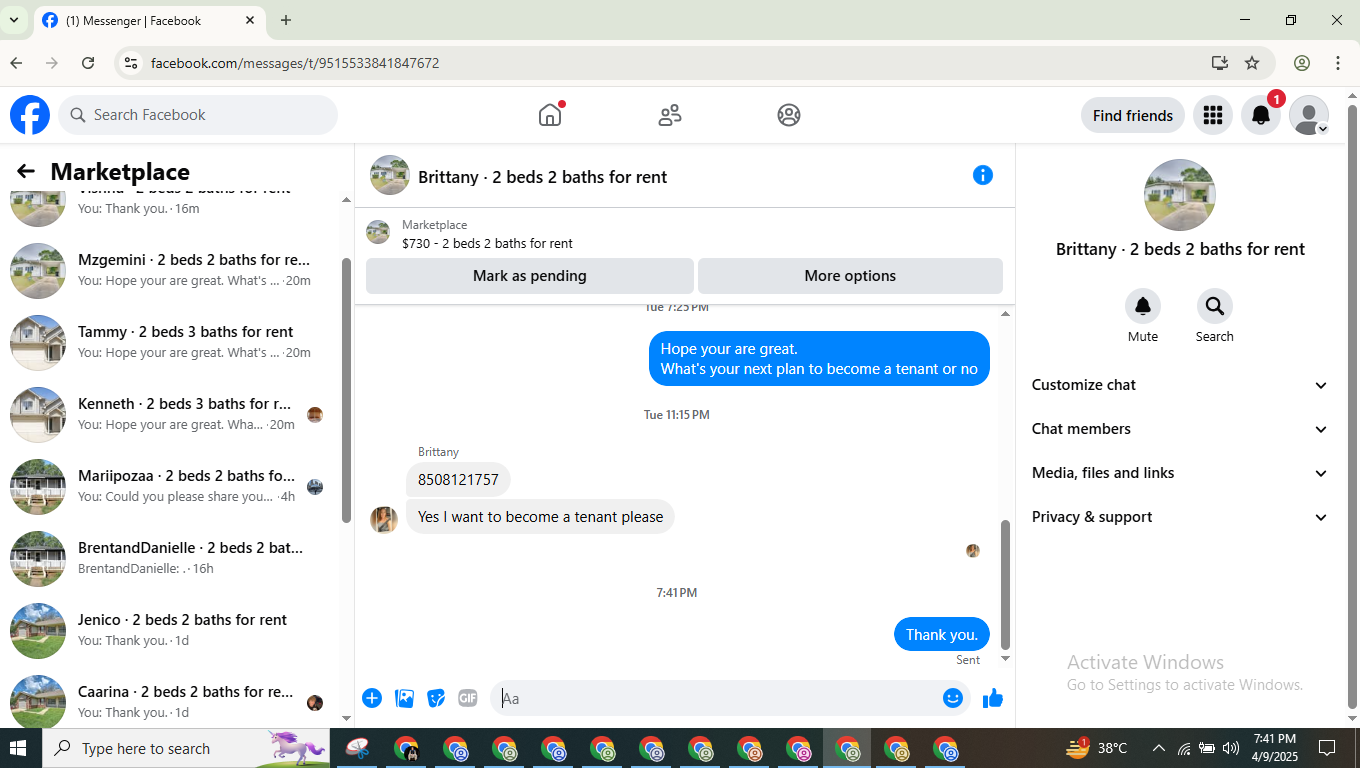Open the Mzgemini conversation

170,270
